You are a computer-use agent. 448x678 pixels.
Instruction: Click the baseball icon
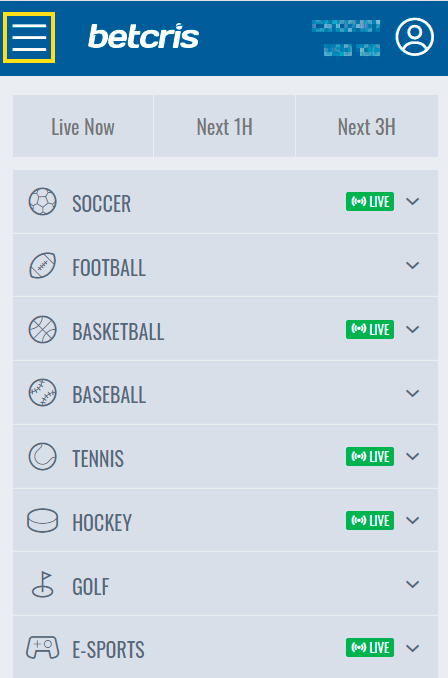[42, 393]
